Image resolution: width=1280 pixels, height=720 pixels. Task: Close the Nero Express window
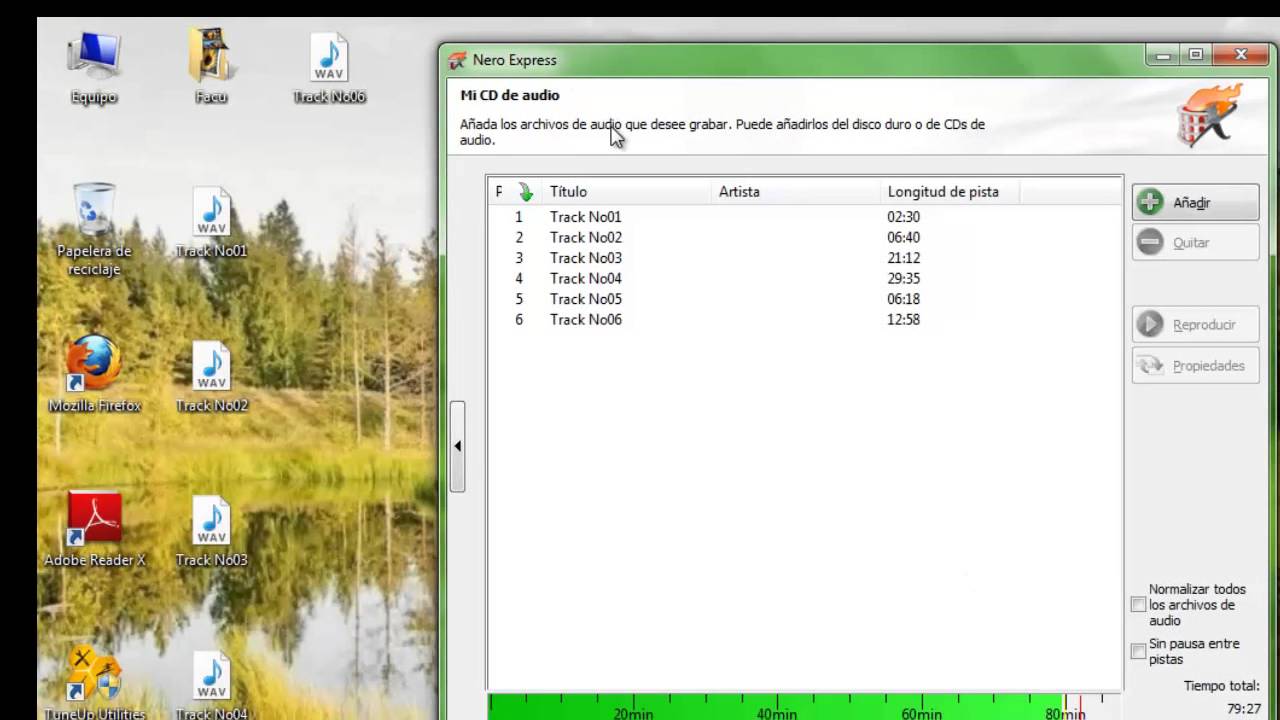tap(1241, 55)
